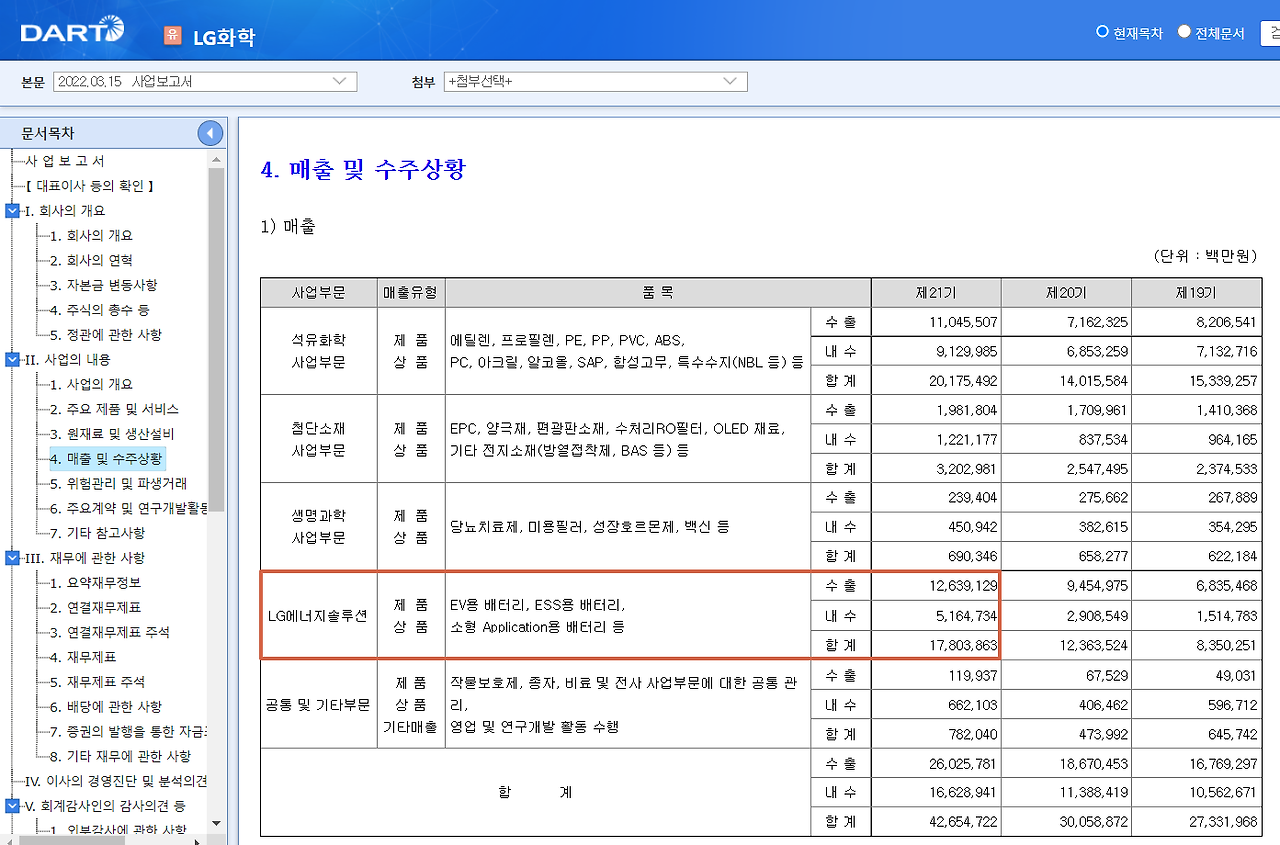
Task: Collapse the 문서목차 panel via blue arrow icon
Action: coord(210,131)
